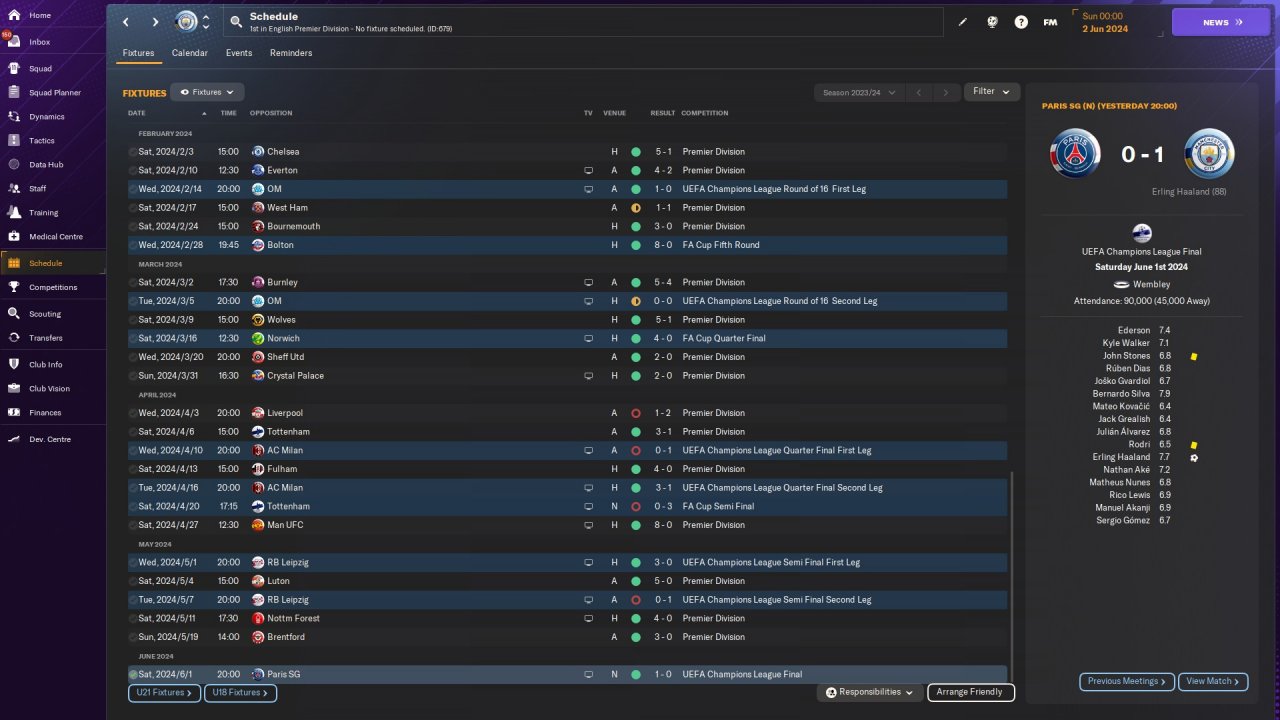
Task: Sort fixtures by the OPPOSITION column header
Action: (x=271, y=113)
